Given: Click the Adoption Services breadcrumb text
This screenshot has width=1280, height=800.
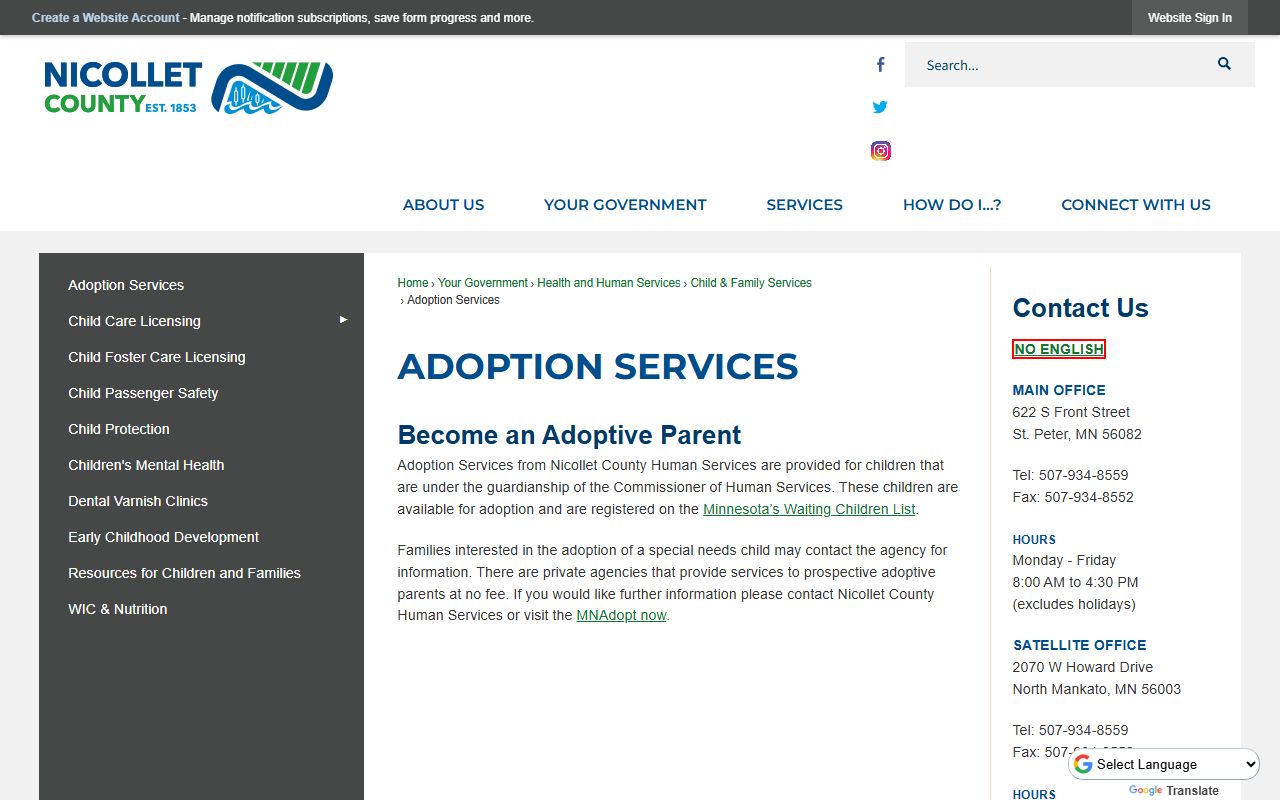Looking at the screenshot, I should pos(453,300).
